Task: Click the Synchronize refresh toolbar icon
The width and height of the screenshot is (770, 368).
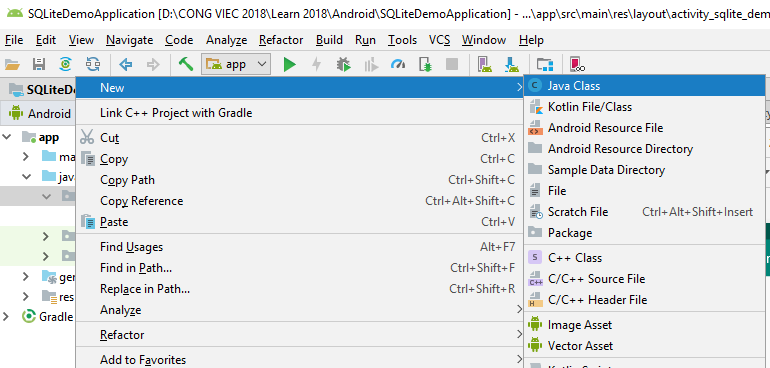Action: [93, 64]
